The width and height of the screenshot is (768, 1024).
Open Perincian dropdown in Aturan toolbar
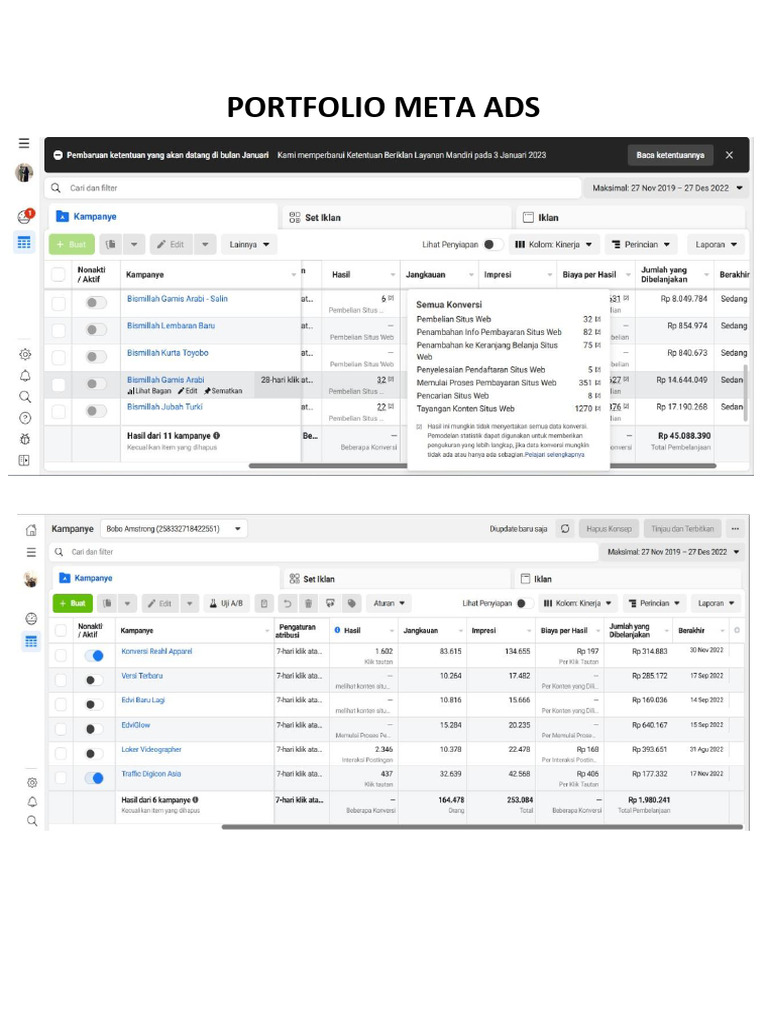pos(654,603)
